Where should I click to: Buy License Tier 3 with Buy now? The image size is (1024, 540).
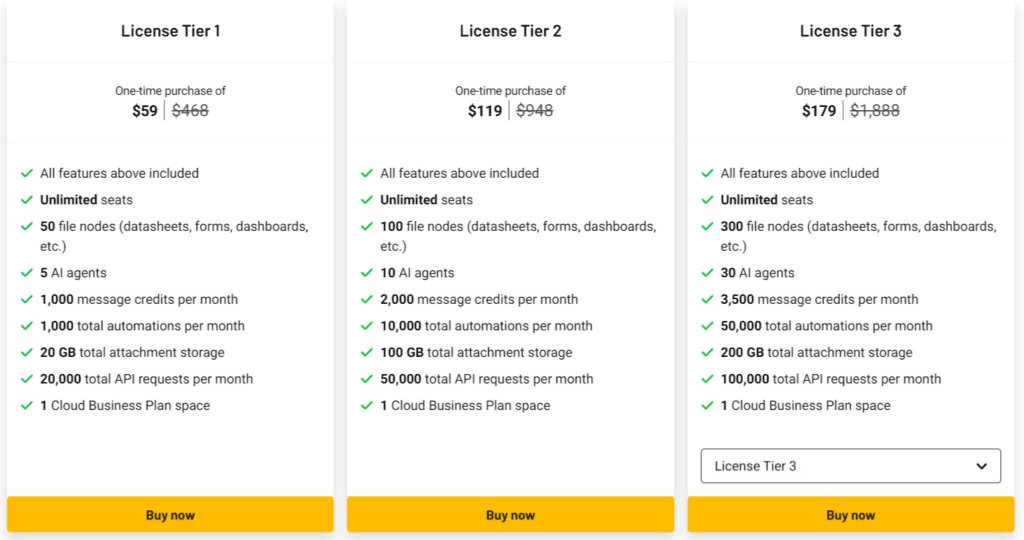(x=850, y=515)
